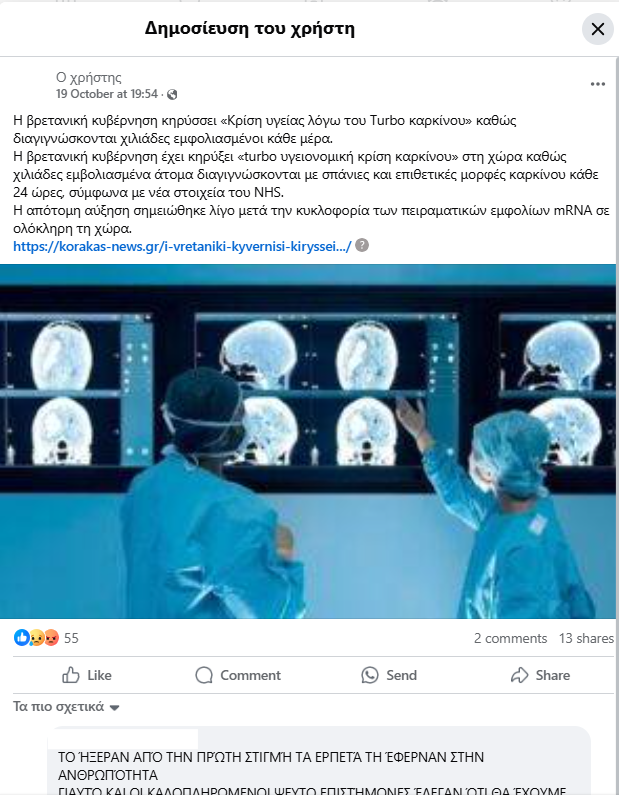Click the question mark link info icon
Viewport: 619px width, 795px height.
click(x=362, y=245)
